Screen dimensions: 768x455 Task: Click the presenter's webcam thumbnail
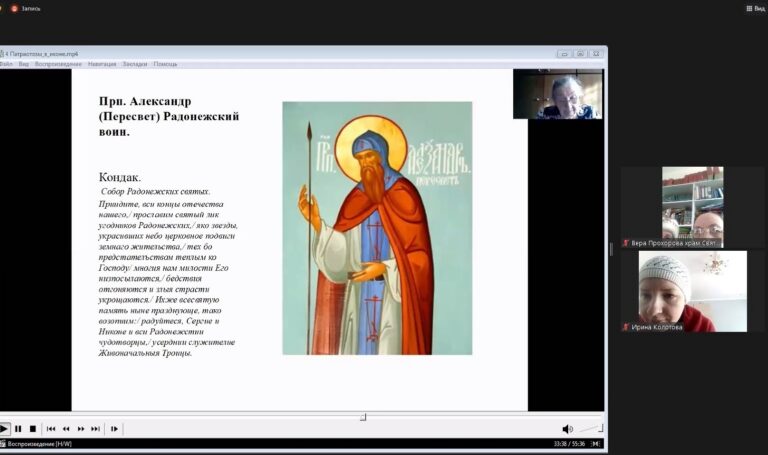[558, 94]
